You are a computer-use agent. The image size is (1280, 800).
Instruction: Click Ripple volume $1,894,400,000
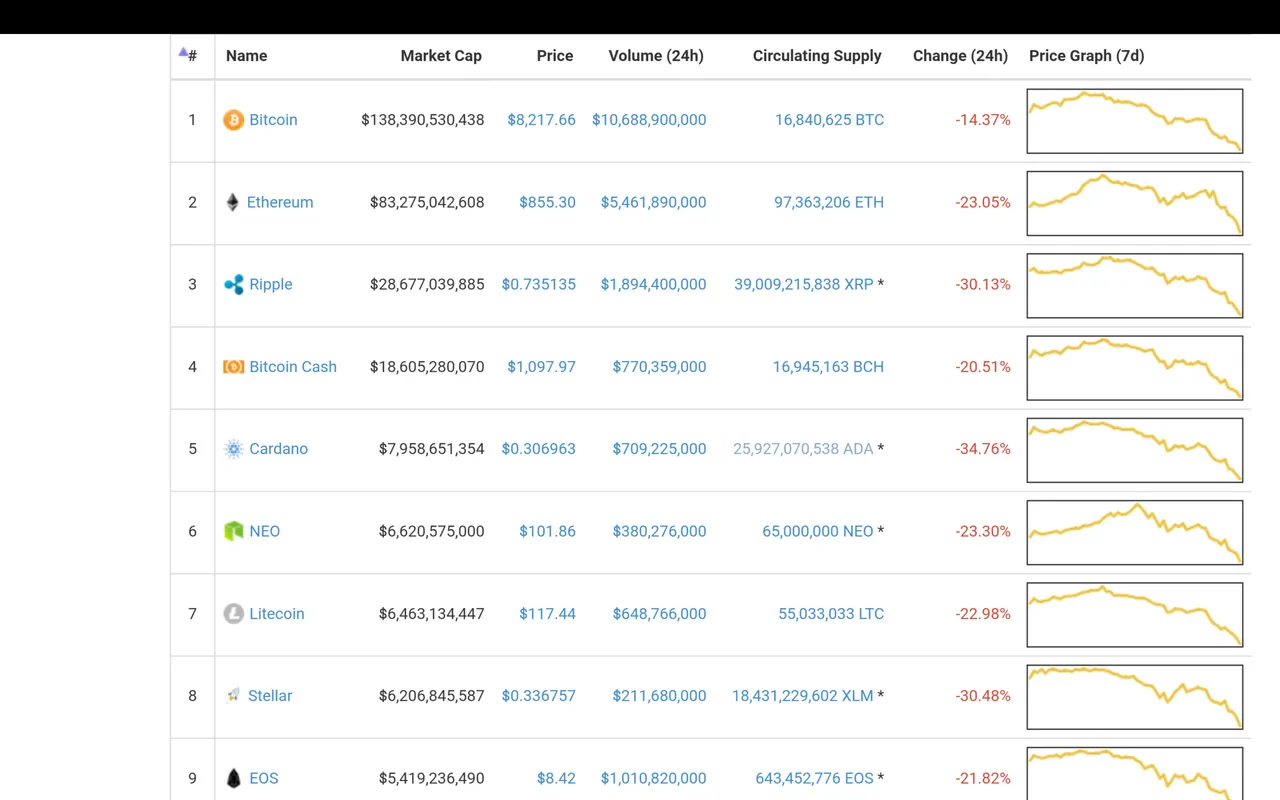653,285
